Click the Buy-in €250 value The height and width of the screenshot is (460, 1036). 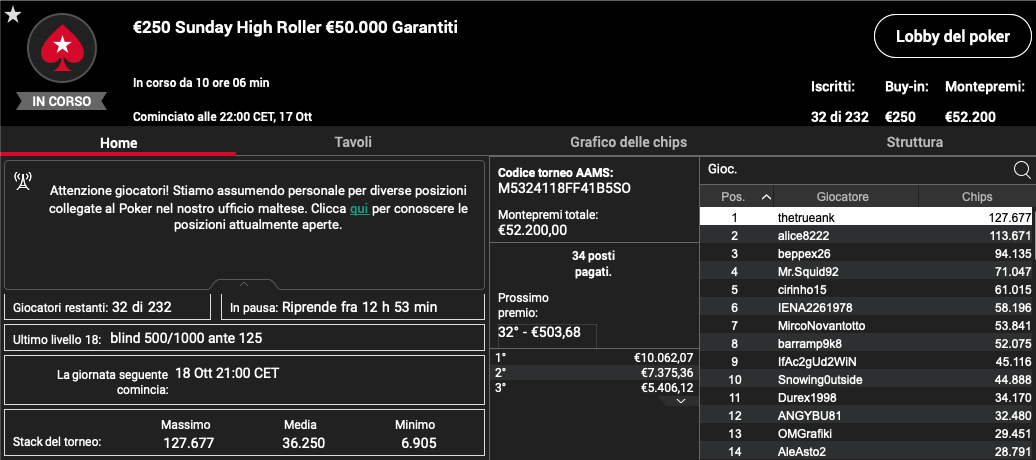pyautogui.click(x=901, y=118)
